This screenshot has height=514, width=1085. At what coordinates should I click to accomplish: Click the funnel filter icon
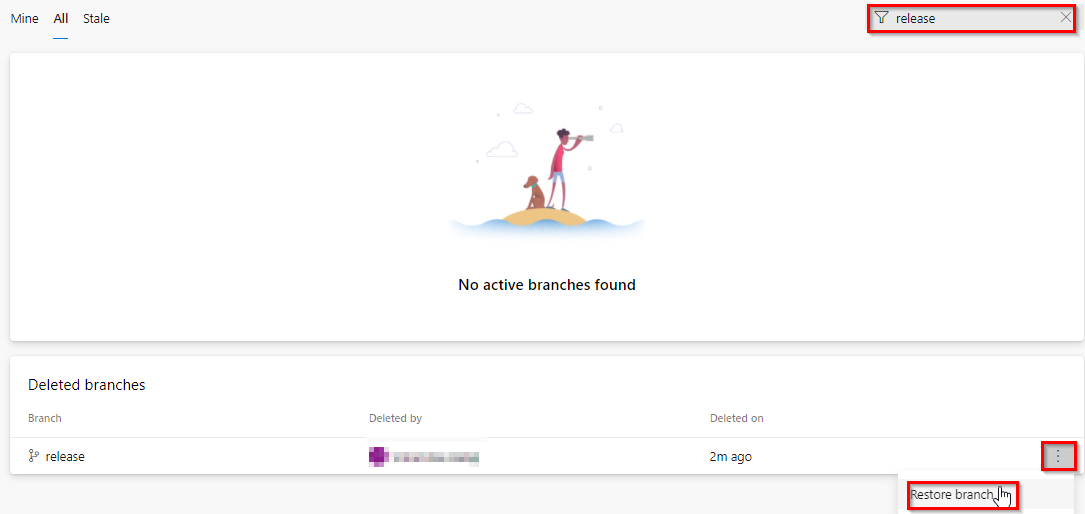point(881,18)
